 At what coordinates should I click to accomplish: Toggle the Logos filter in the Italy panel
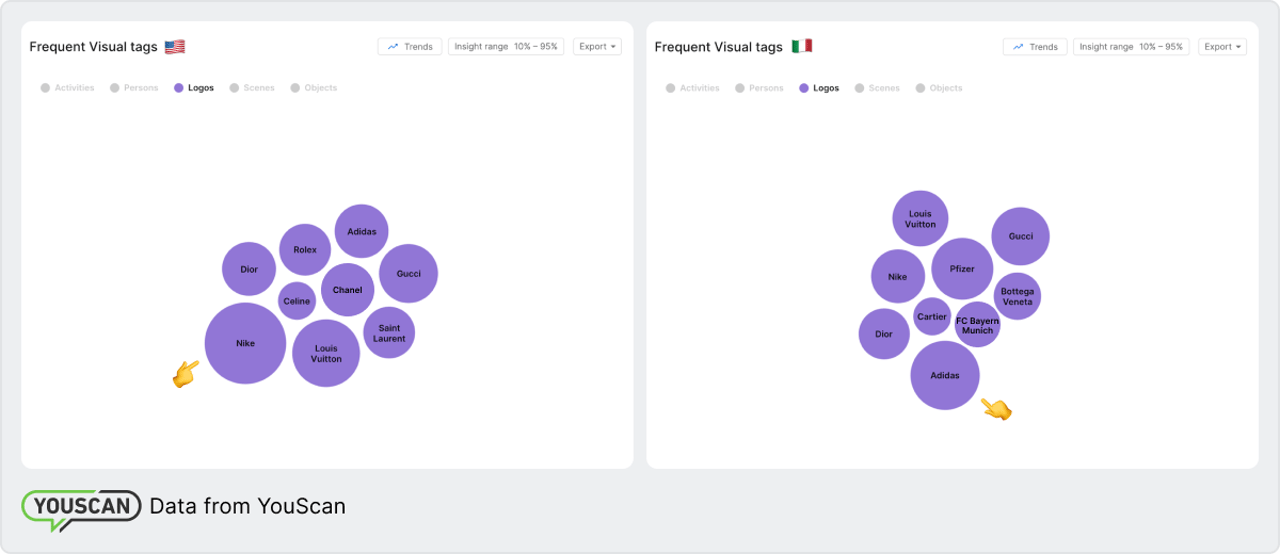click(x=819, y=88)
